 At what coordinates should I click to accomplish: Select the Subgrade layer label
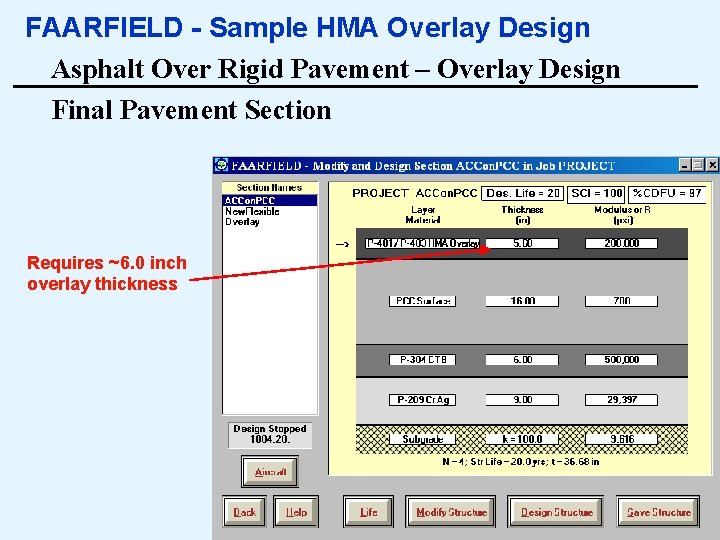422,439
